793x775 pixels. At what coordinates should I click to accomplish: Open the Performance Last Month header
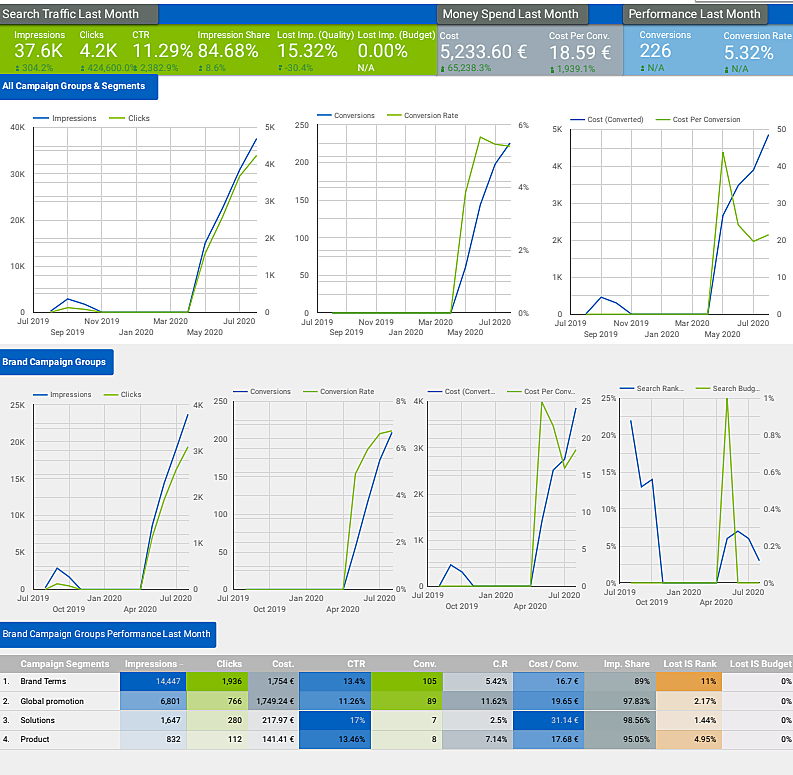point(694,14)
